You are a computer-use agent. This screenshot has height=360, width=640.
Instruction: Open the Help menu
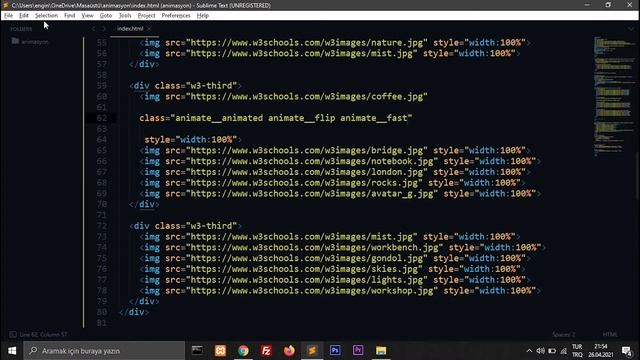pos(203,16)
